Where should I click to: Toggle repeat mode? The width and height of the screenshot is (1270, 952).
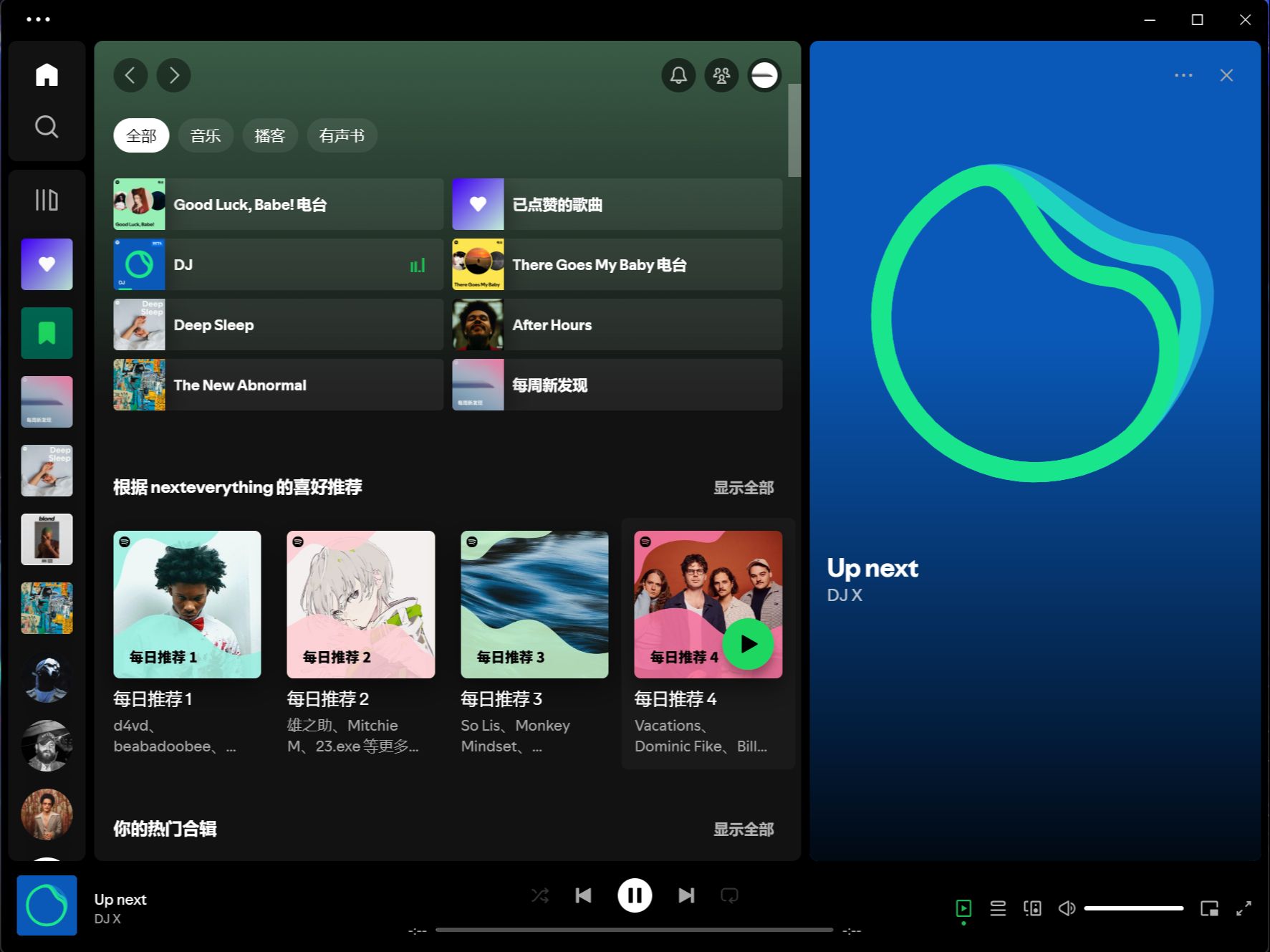(x=729, y=895)
